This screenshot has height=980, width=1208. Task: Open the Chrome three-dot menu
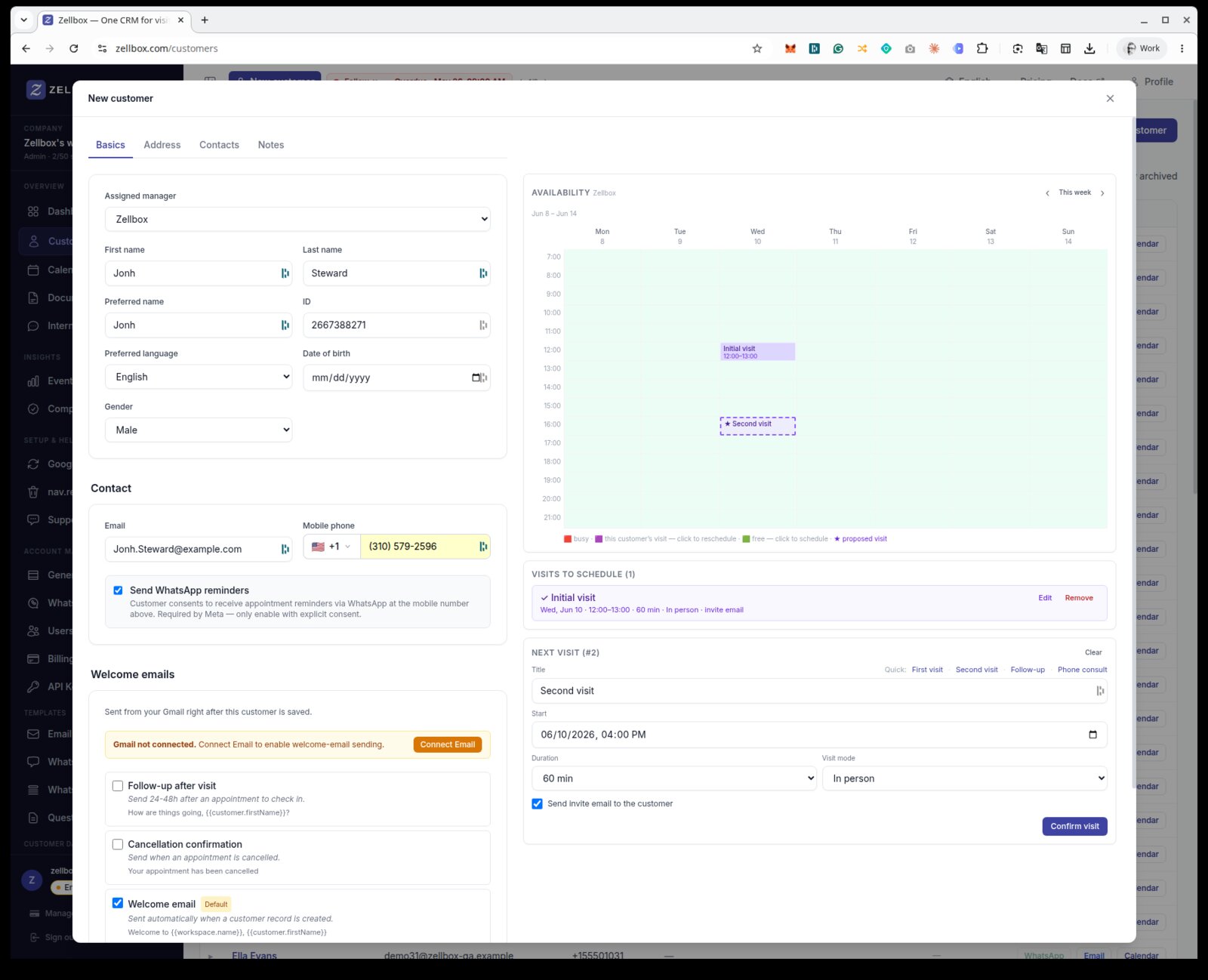1182,48
